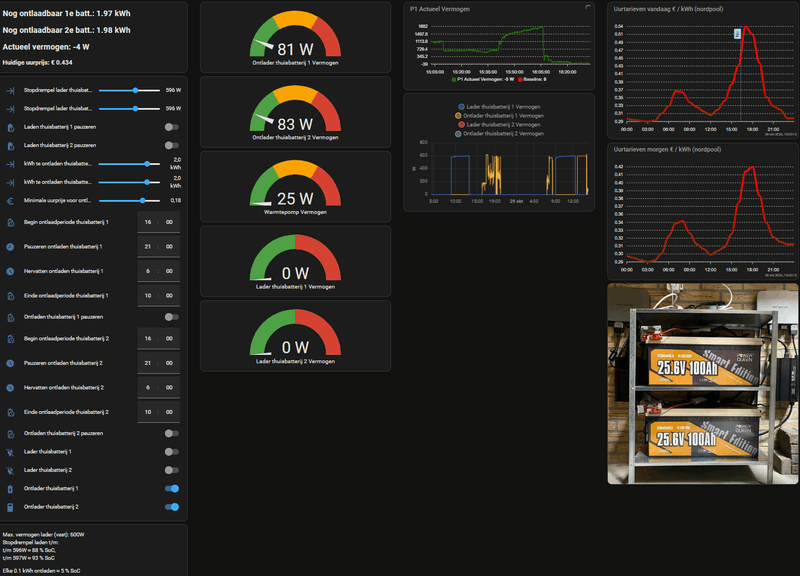Open the battery rack photo

tap(703, 384)
